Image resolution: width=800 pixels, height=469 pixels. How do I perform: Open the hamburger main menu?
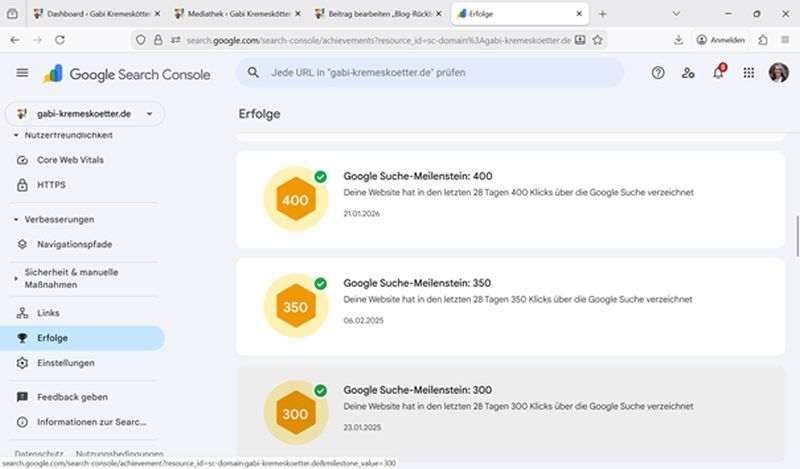22,73
